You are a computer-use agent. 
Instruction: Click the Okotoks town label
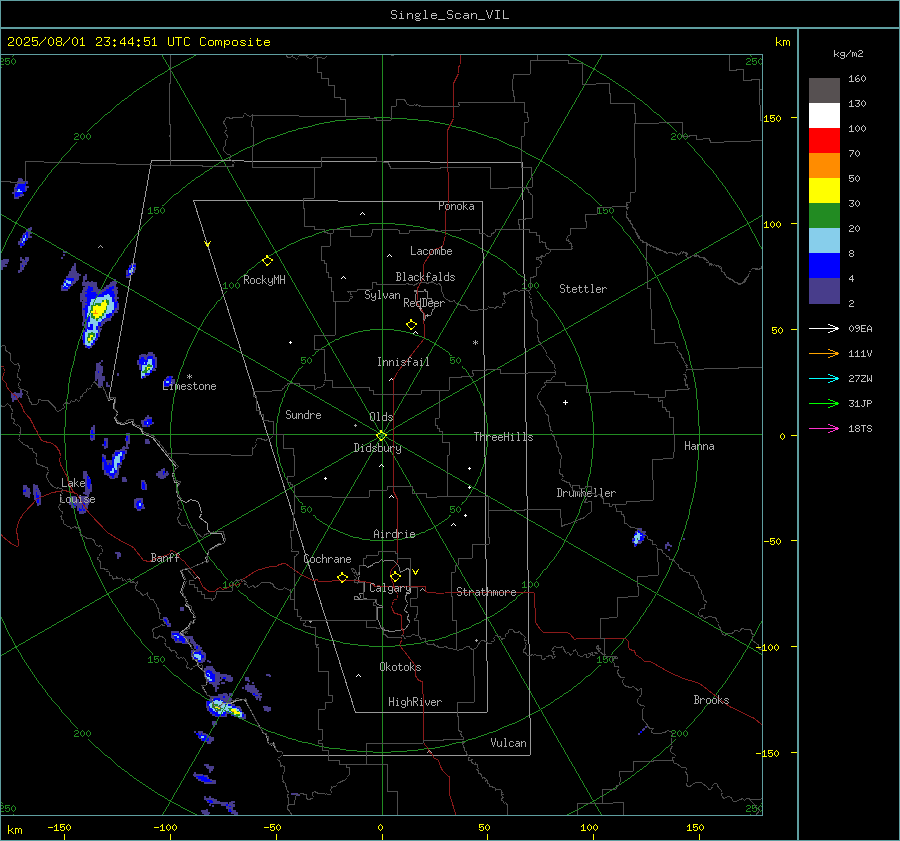point(400,667)
